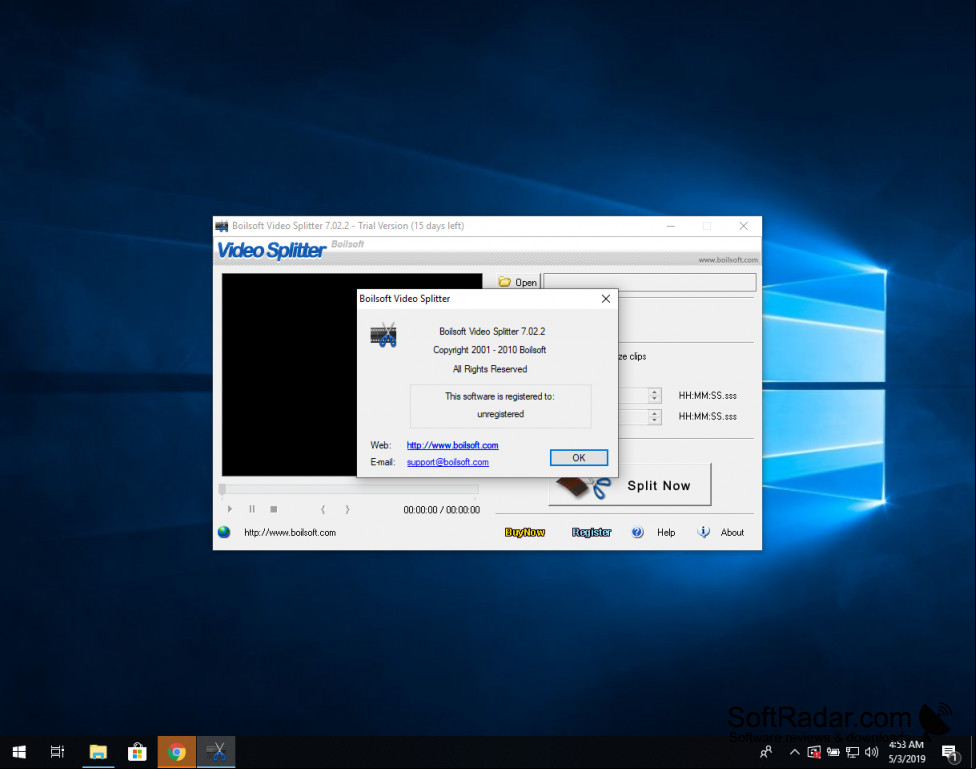The image size is (976, 769).
Task: Open the Windows Start menu
Action: (19, 752)
